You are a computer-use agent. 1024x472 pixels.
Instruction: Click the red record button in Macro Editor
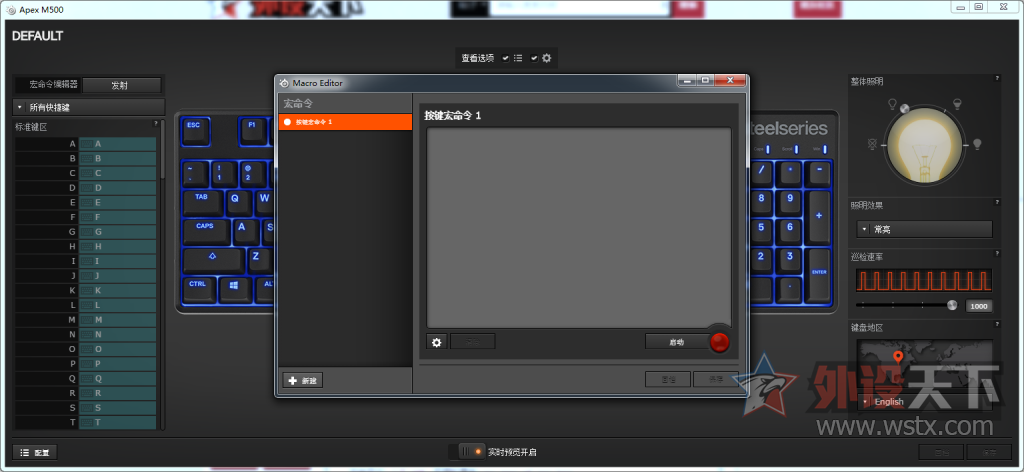click(720, 342)
